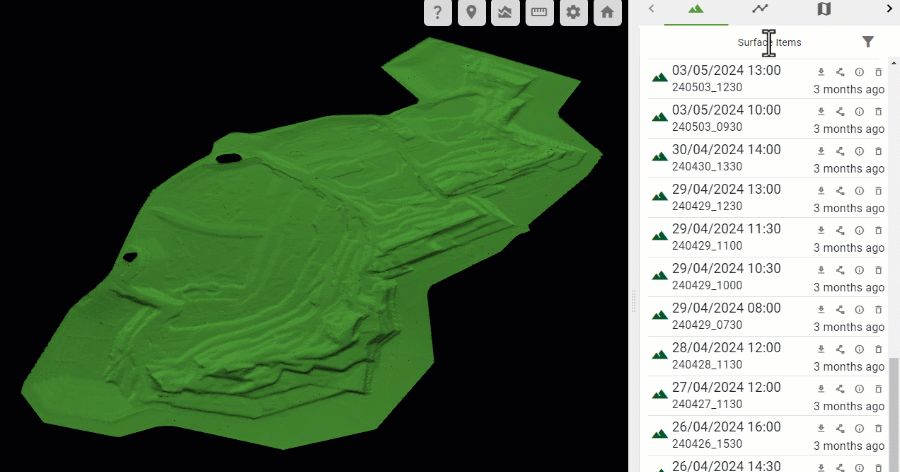Download surface 240429_1000

pos(821,270)
